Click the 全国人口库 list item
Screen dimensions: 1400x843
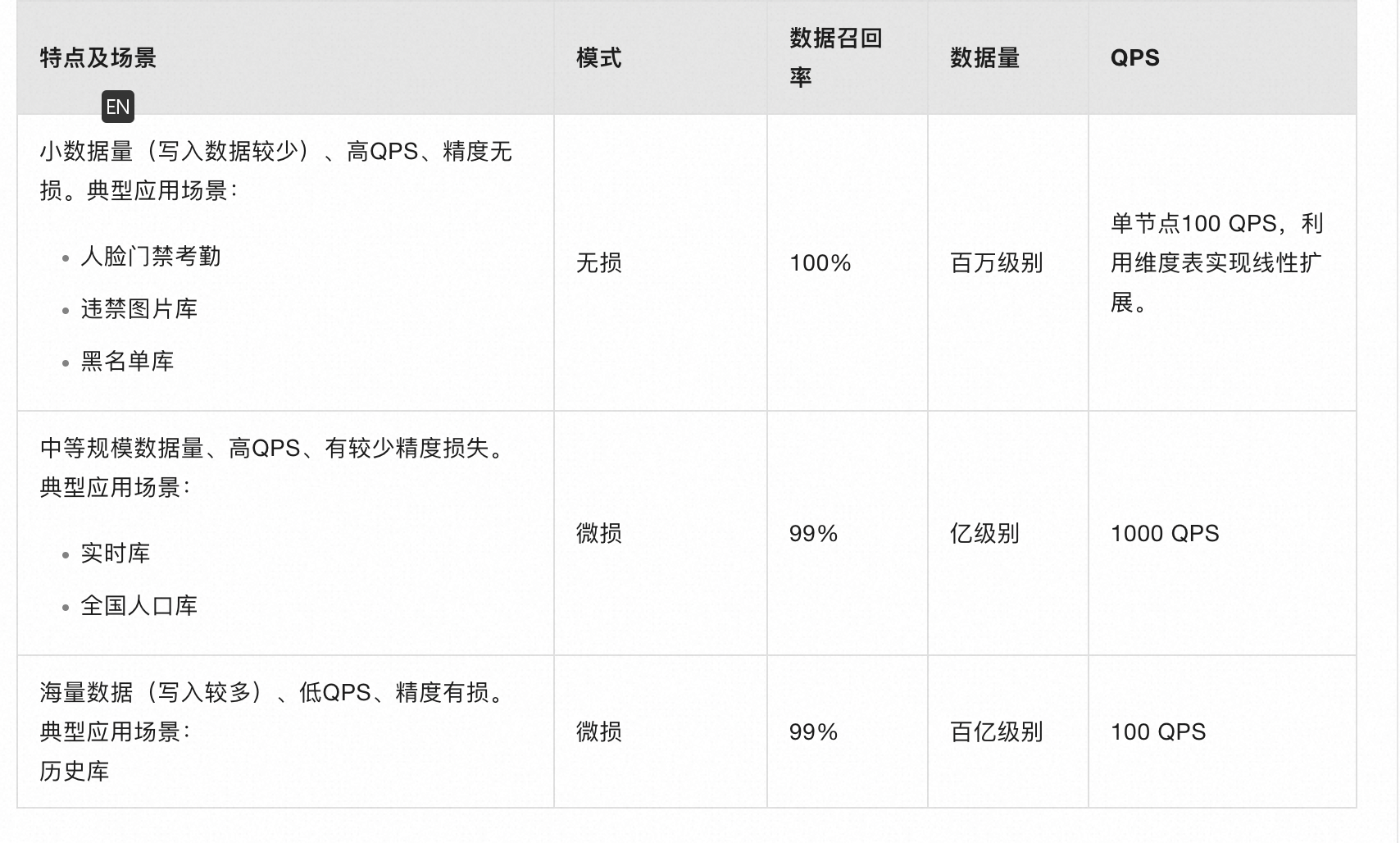click(139, 606)
